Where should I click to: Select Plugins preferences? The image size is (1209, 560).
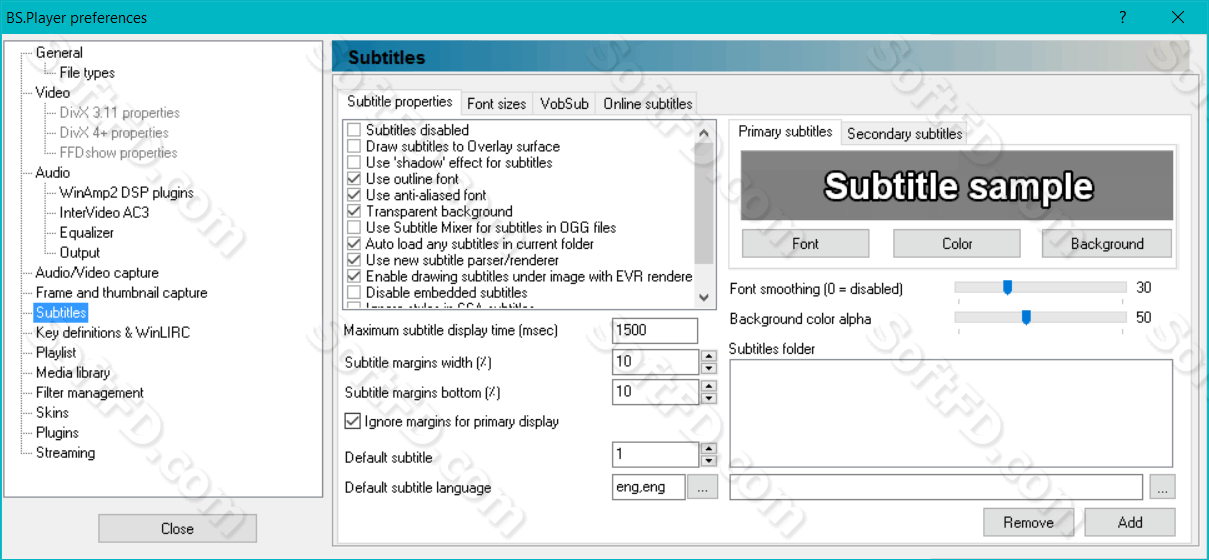(x=57, y=433)
